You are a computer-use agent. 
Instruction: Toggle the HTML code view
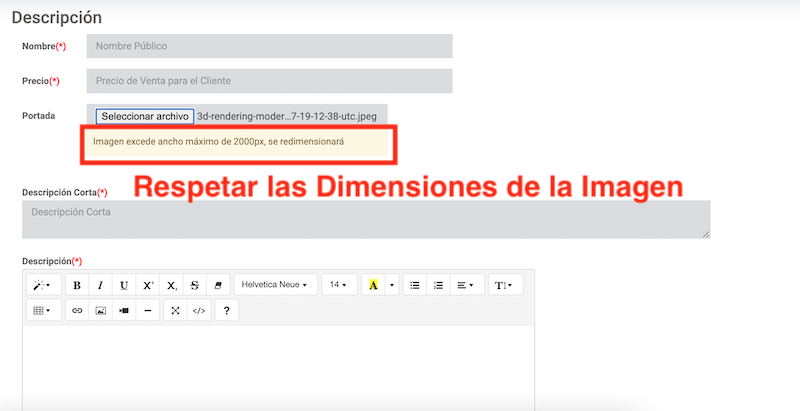[x=199, y=311]
